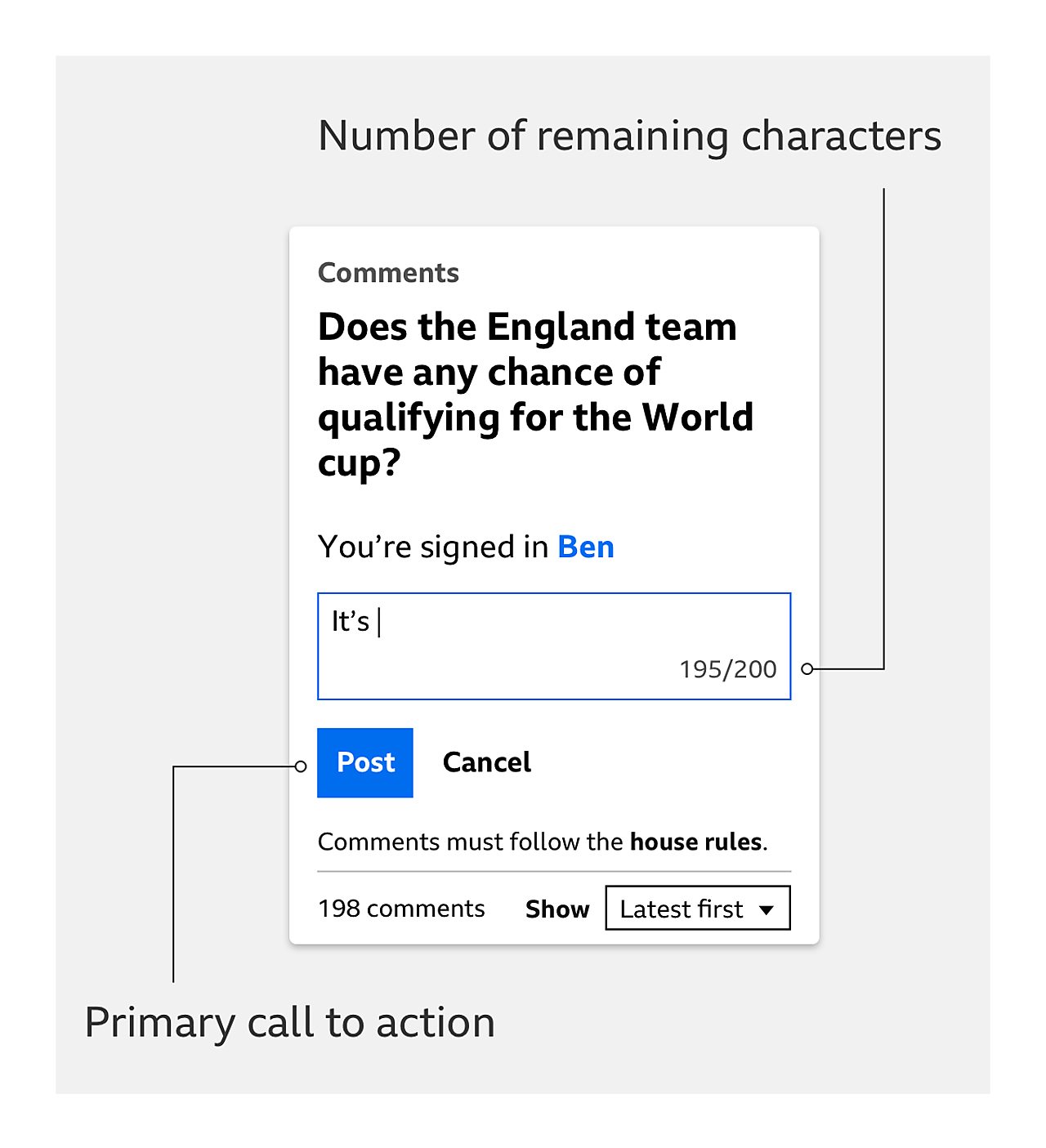The height and width of the screenshot is (1148, 1046).
Task: Select Cancel to discard the comment
Action: coord(487,762)
